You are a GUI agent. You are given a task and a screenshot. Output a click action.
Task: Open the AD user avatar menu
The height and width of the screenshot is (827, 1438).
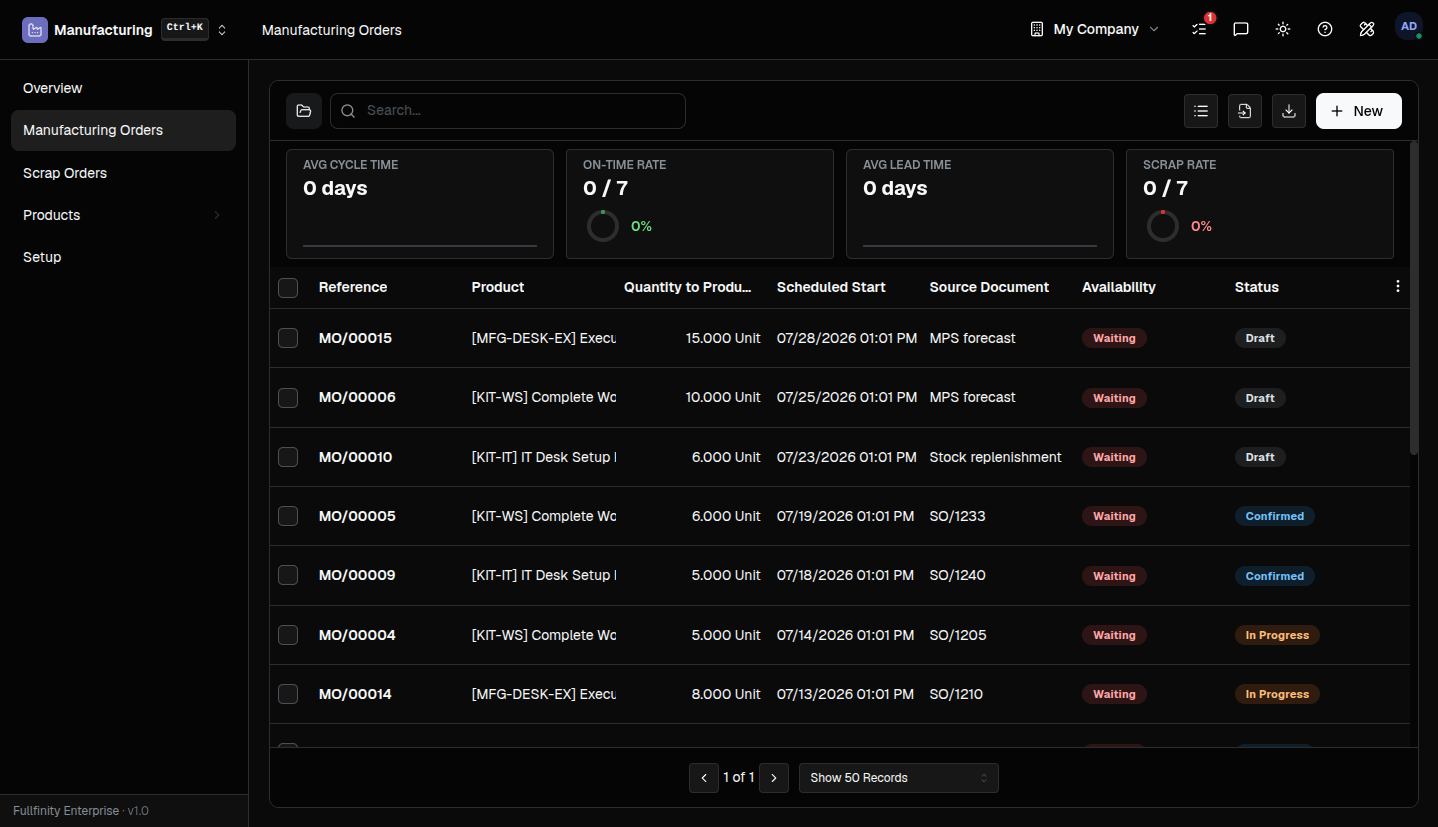click(x=1409, y=27)
